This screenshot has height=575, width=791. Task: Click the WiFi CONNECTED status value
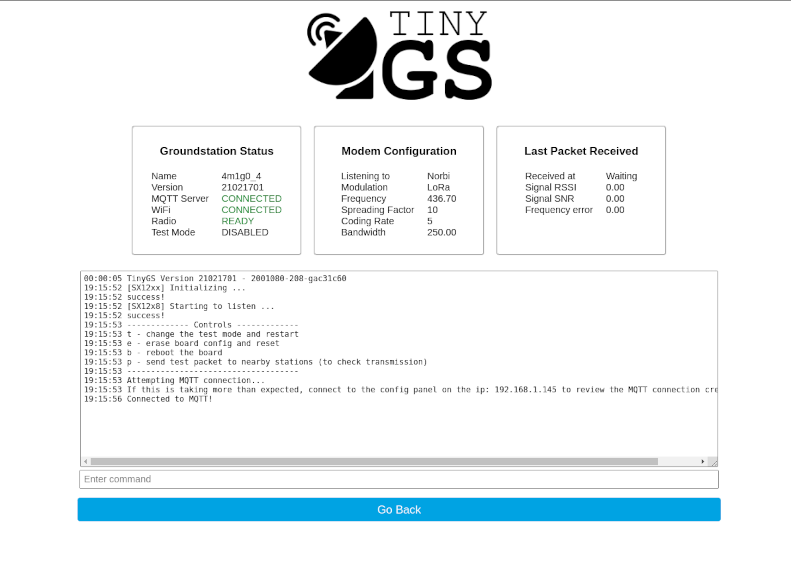(251, 210)
